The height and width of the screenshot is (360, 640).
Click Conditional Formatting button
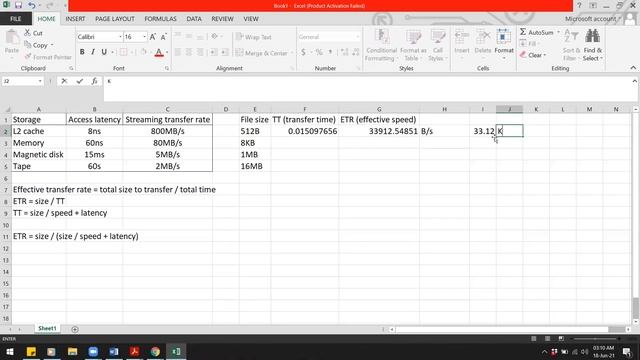coord(381,45)
